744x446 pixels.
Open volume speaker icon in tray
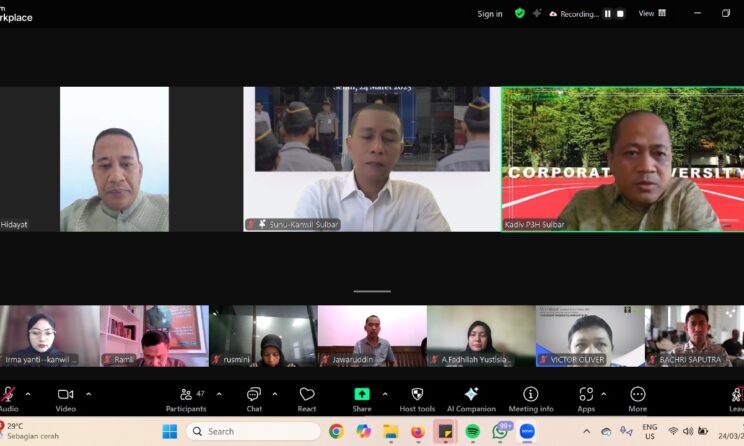(688, 431)
